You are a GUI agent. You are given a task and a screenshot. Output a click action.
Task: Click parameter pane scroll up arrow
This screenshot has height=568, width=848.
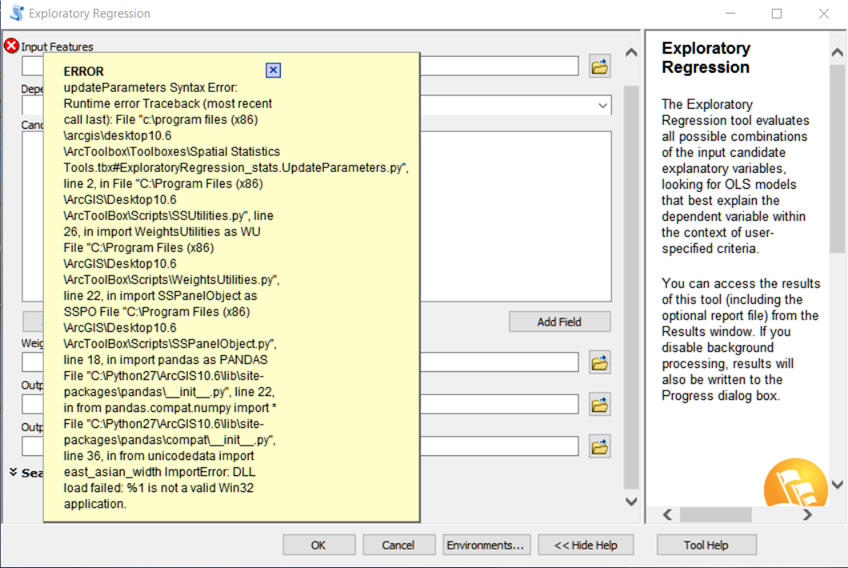tap(631, 52)
